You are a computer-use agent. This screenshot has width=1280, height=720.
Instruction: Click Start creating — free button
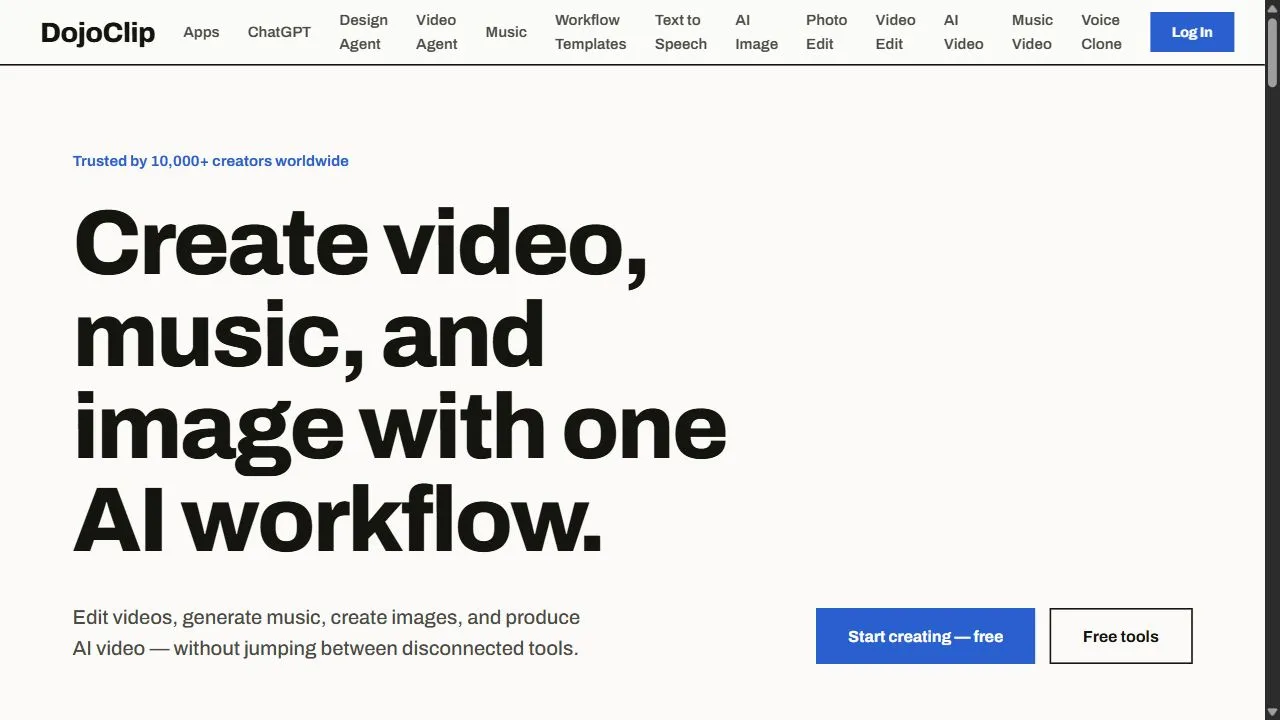click(925, 636)
